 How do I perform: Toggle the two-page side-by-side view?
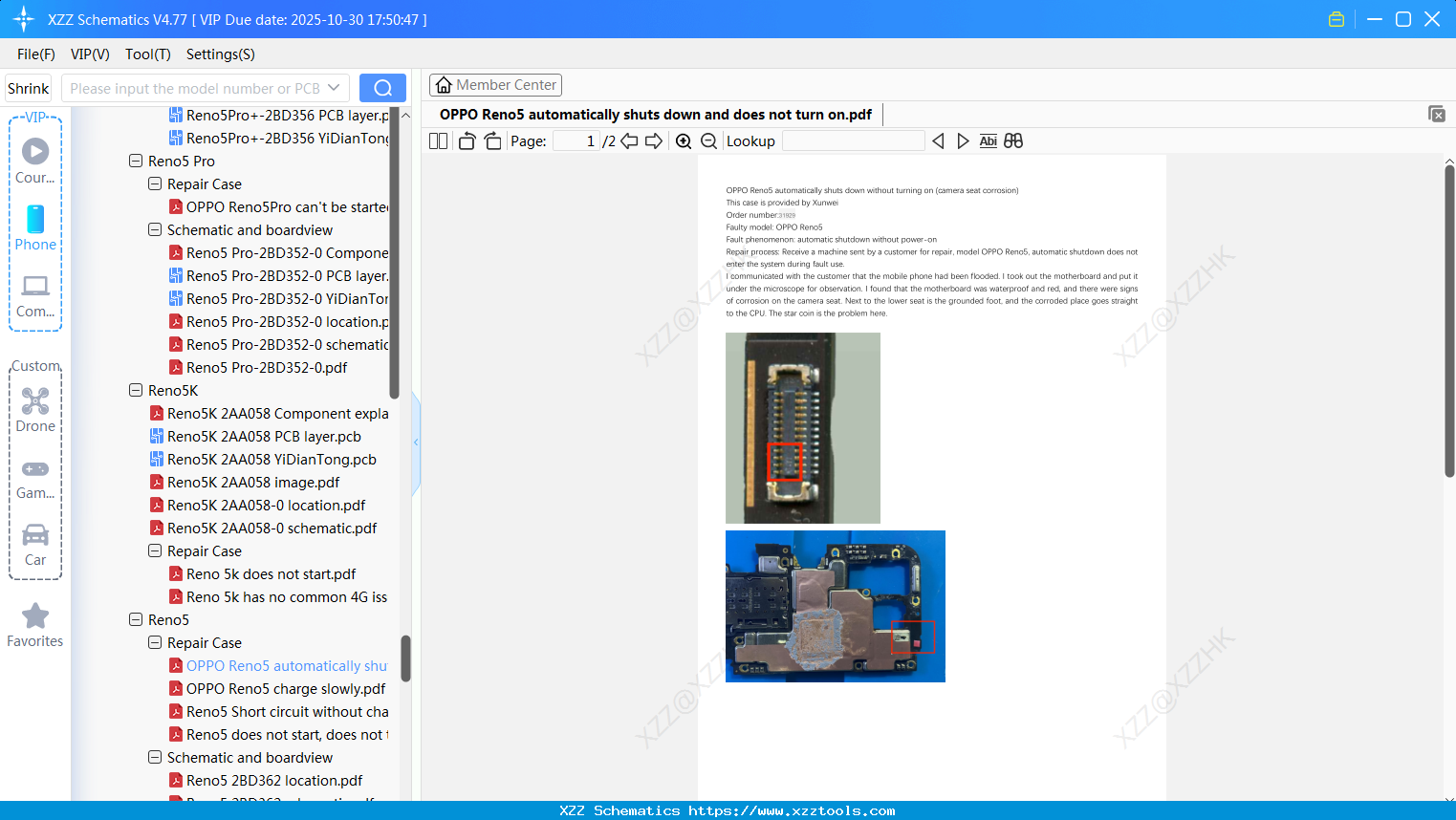click(439, 141)
